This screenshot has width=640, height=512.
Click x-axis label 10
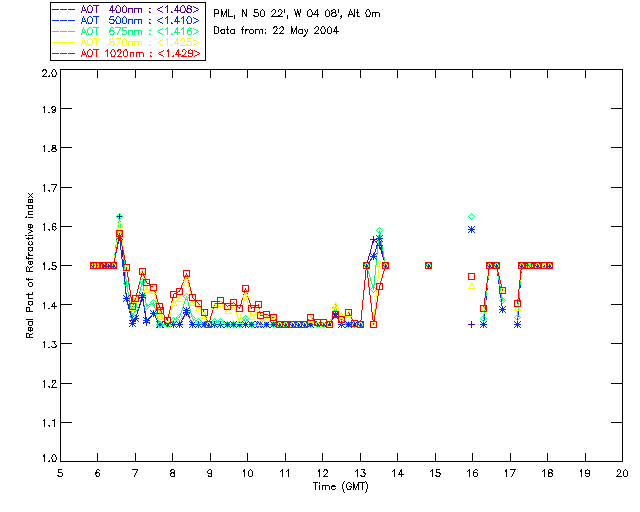[247, 473]
